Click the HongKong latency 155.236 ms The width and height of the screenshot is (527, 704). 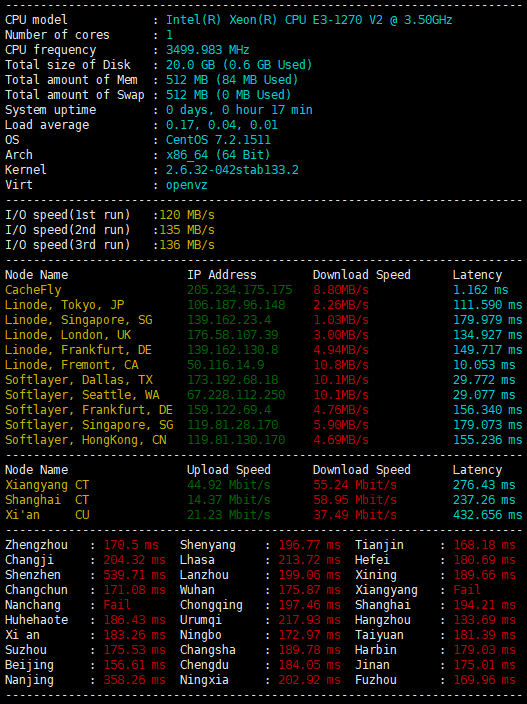tap(487, 440)
